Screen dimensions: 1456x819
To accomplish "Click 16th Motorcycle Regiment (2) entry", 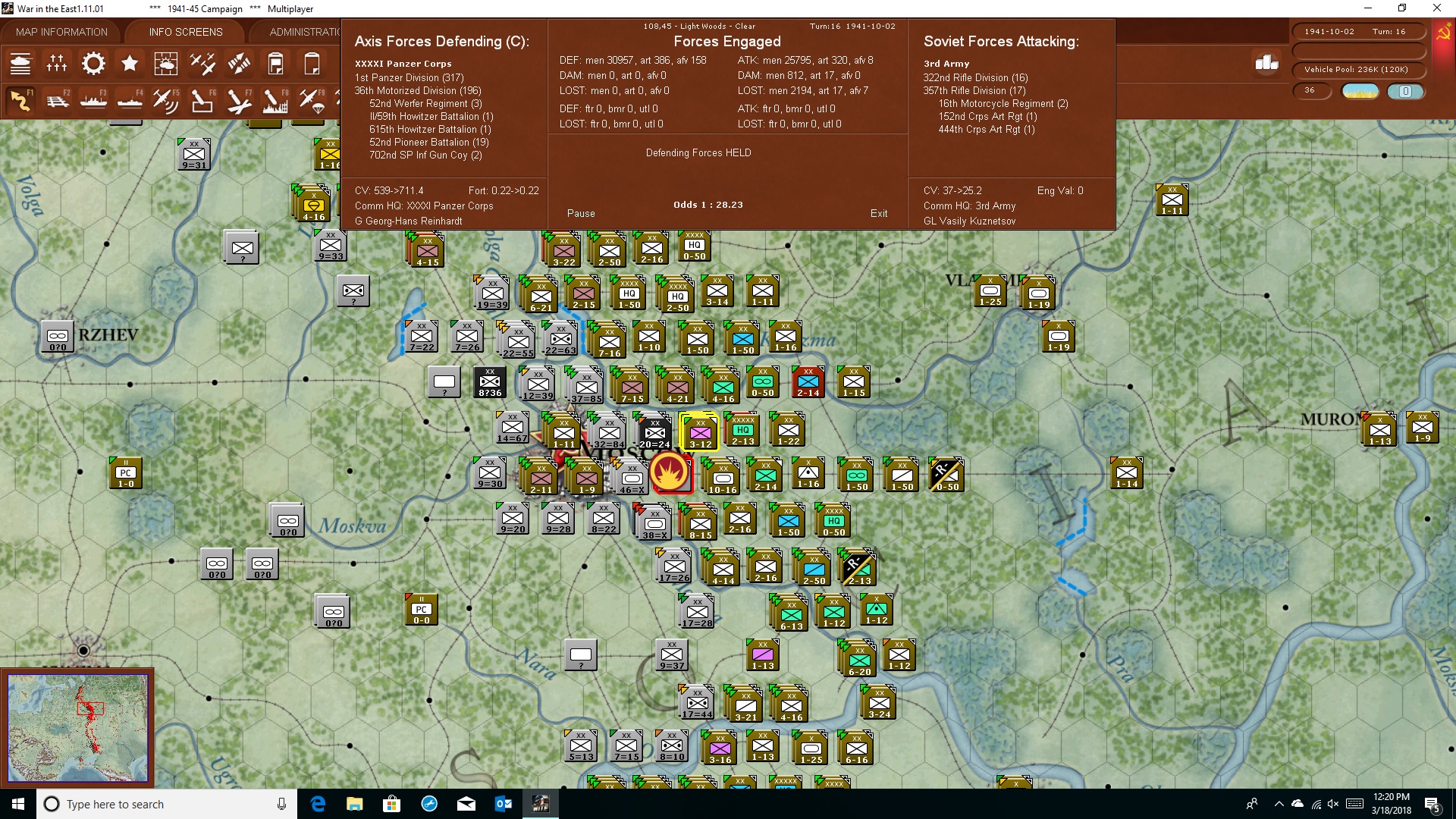I will (1003, 103).
